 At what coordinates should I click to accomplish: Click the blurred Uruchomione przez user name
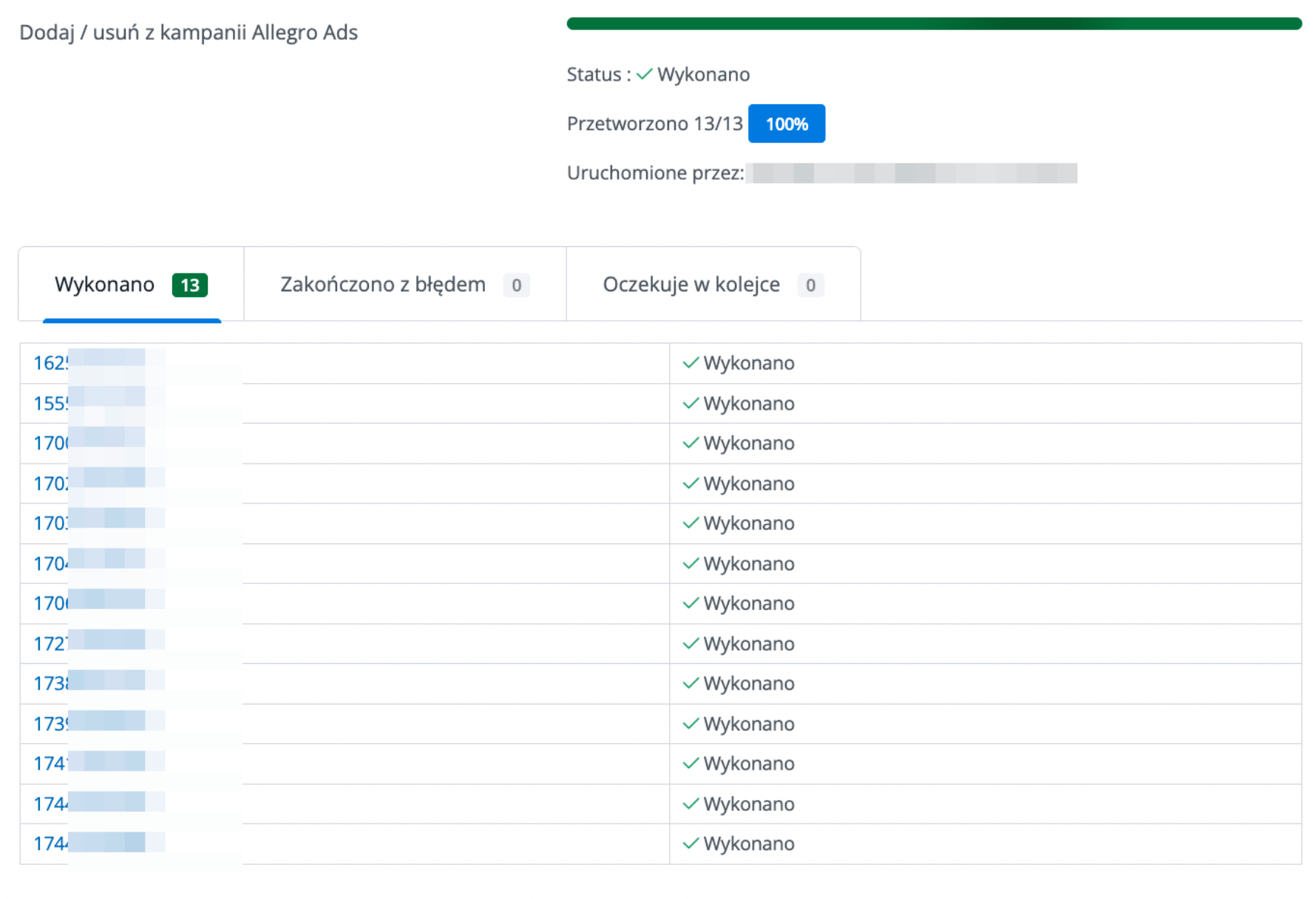tap(911, 174)
